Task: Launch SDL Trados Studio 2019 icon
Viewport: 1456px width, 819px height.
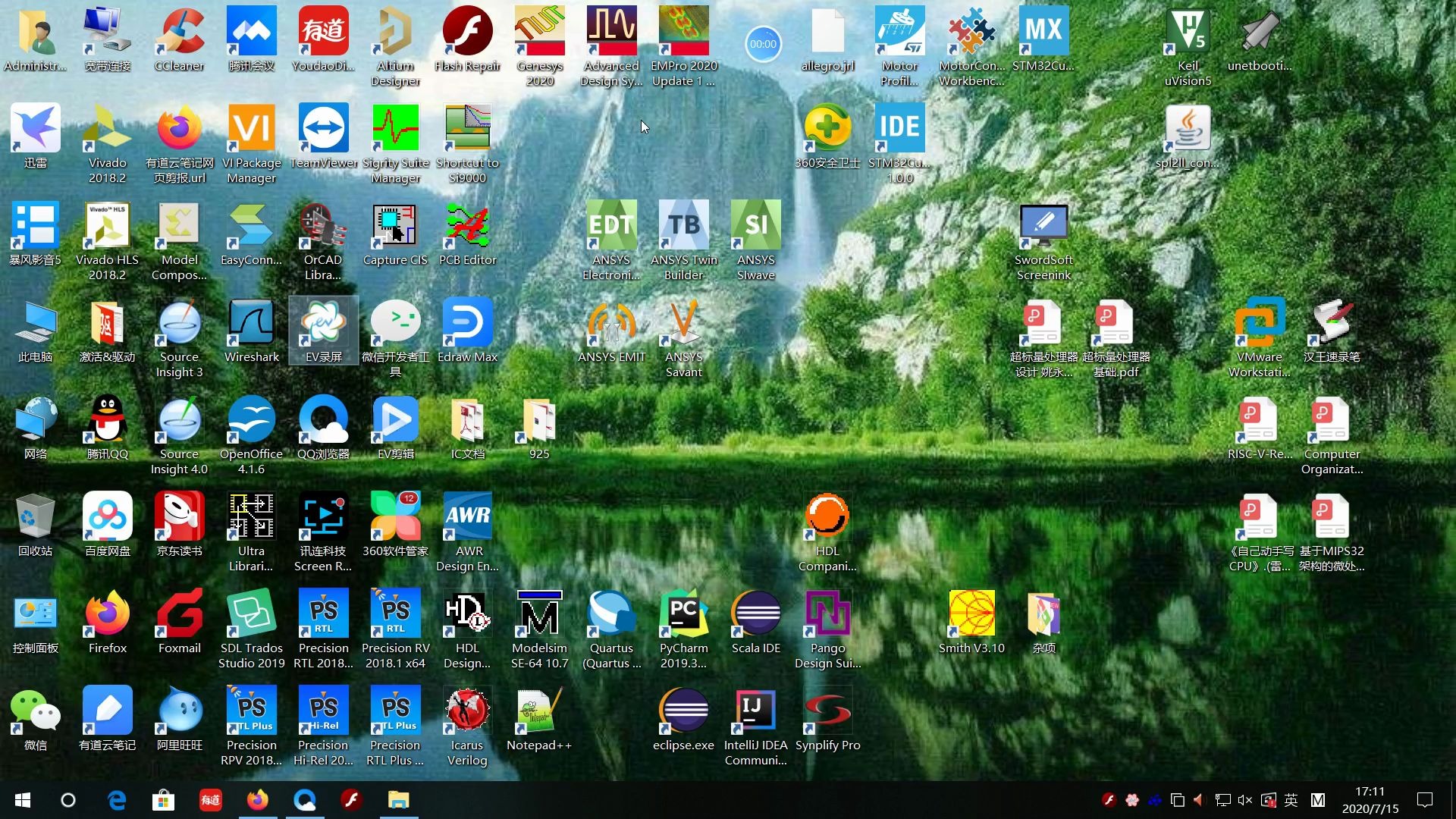Action: pos(251,629)
